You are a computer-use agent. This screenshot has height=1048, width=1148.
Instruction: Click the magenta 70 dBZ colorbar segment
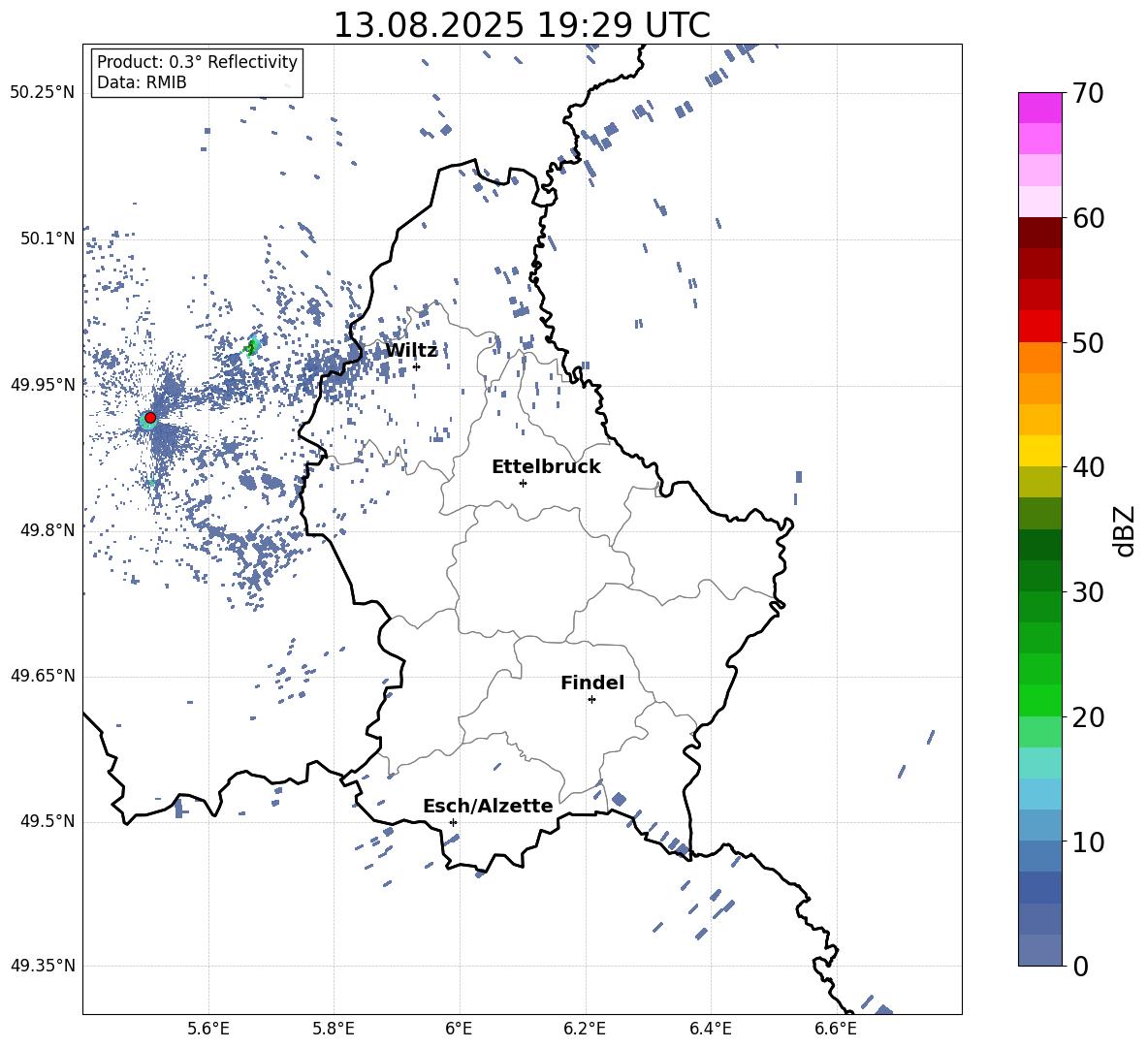[x=1039, y=108]
